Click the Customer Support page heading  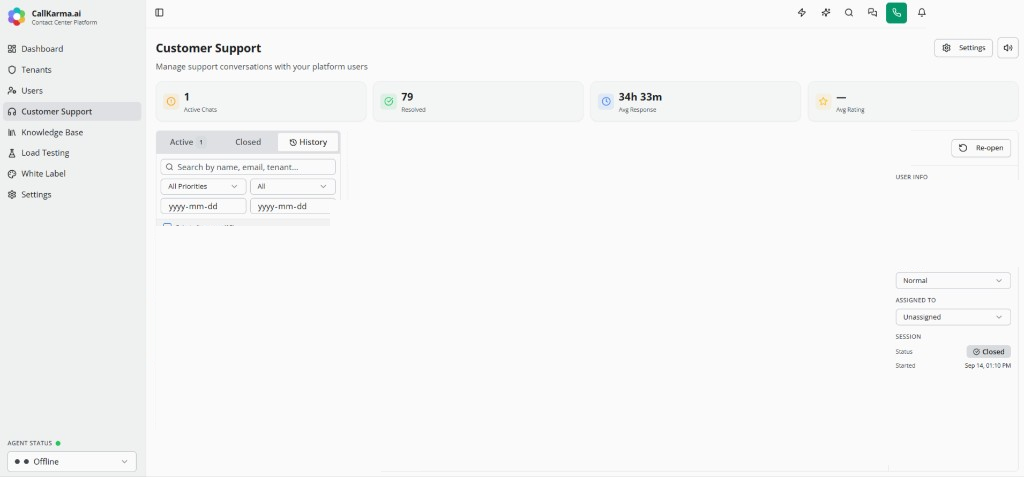(208, 48)
